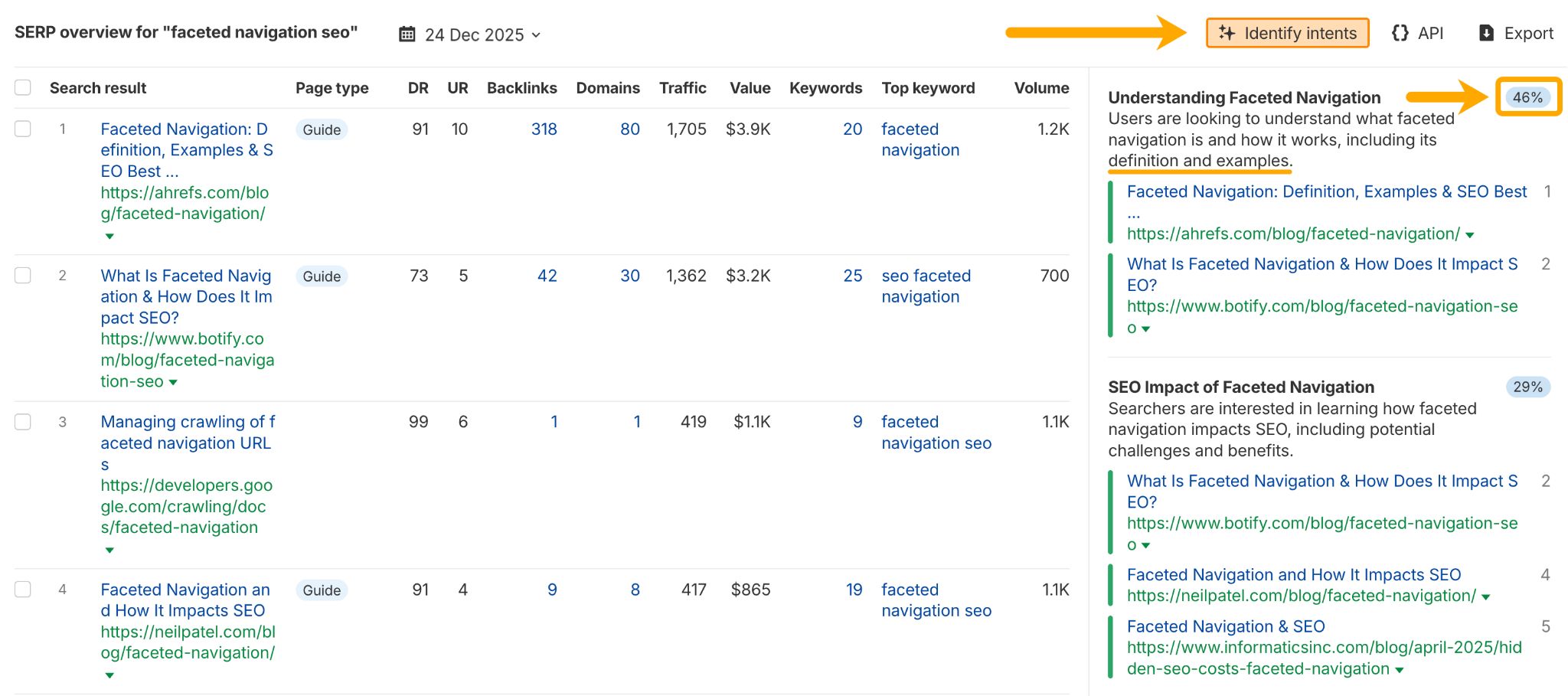
Task: Click the Traffic column header
Action: click(x=682, y=87)
